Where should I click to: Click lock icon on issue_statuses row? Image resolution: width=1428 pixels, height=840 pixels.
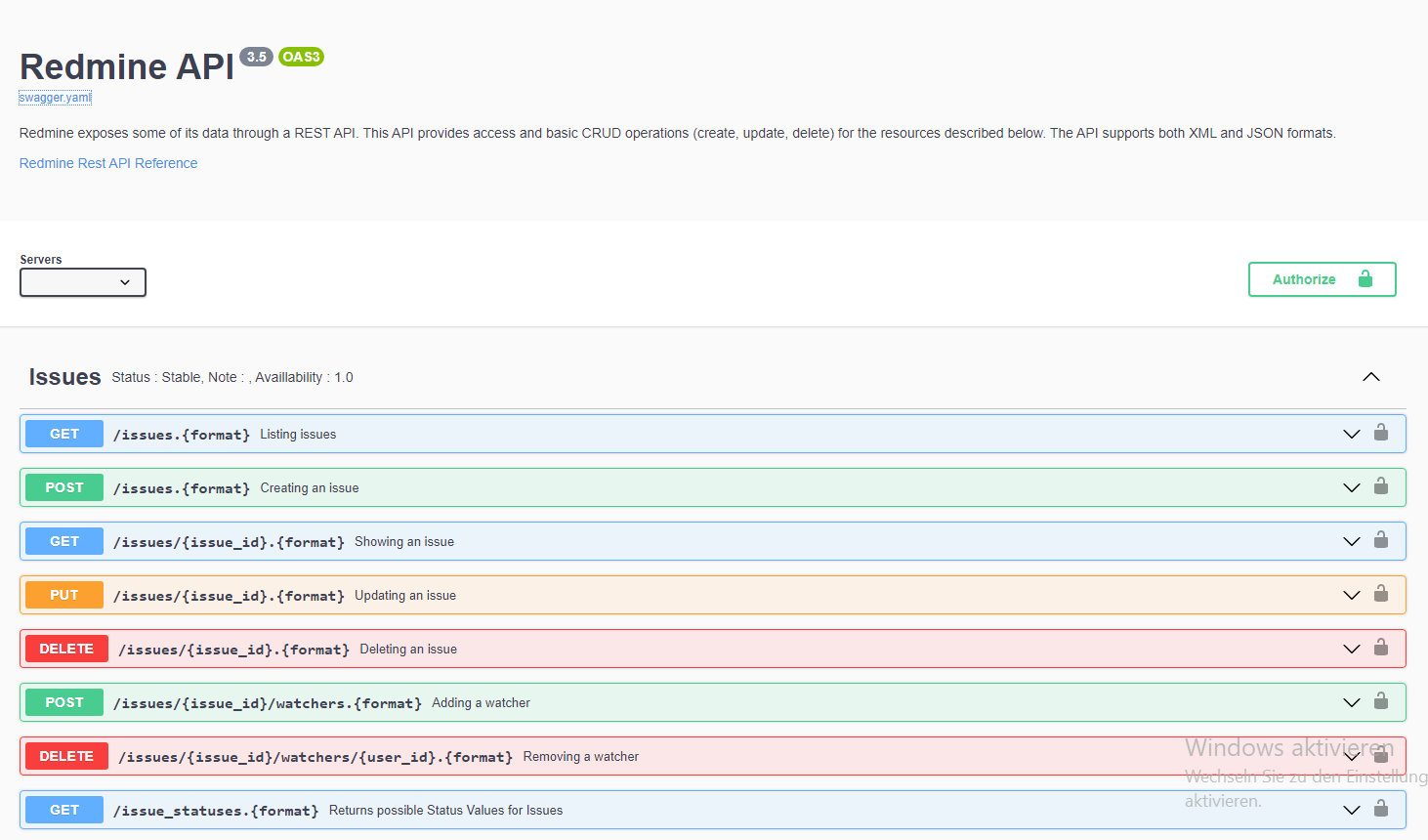[1381, 809]
